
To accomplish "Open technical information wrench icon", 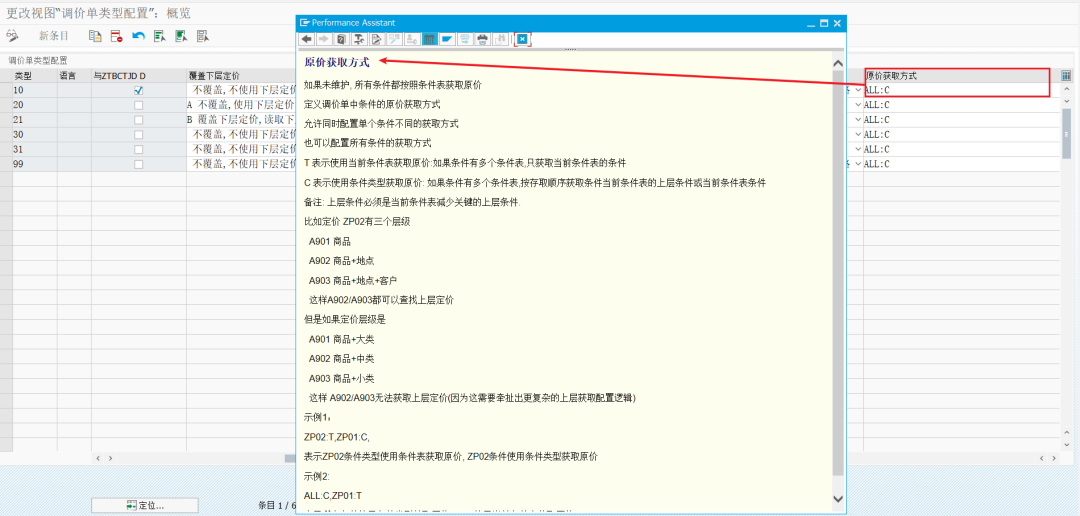I will tap(359, 39).
